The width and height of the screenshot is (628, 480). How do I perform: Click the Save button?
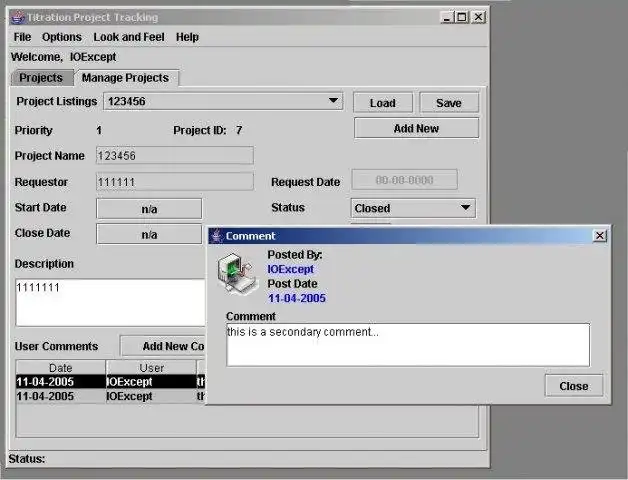pyautogui.click(x=449, y=103)
